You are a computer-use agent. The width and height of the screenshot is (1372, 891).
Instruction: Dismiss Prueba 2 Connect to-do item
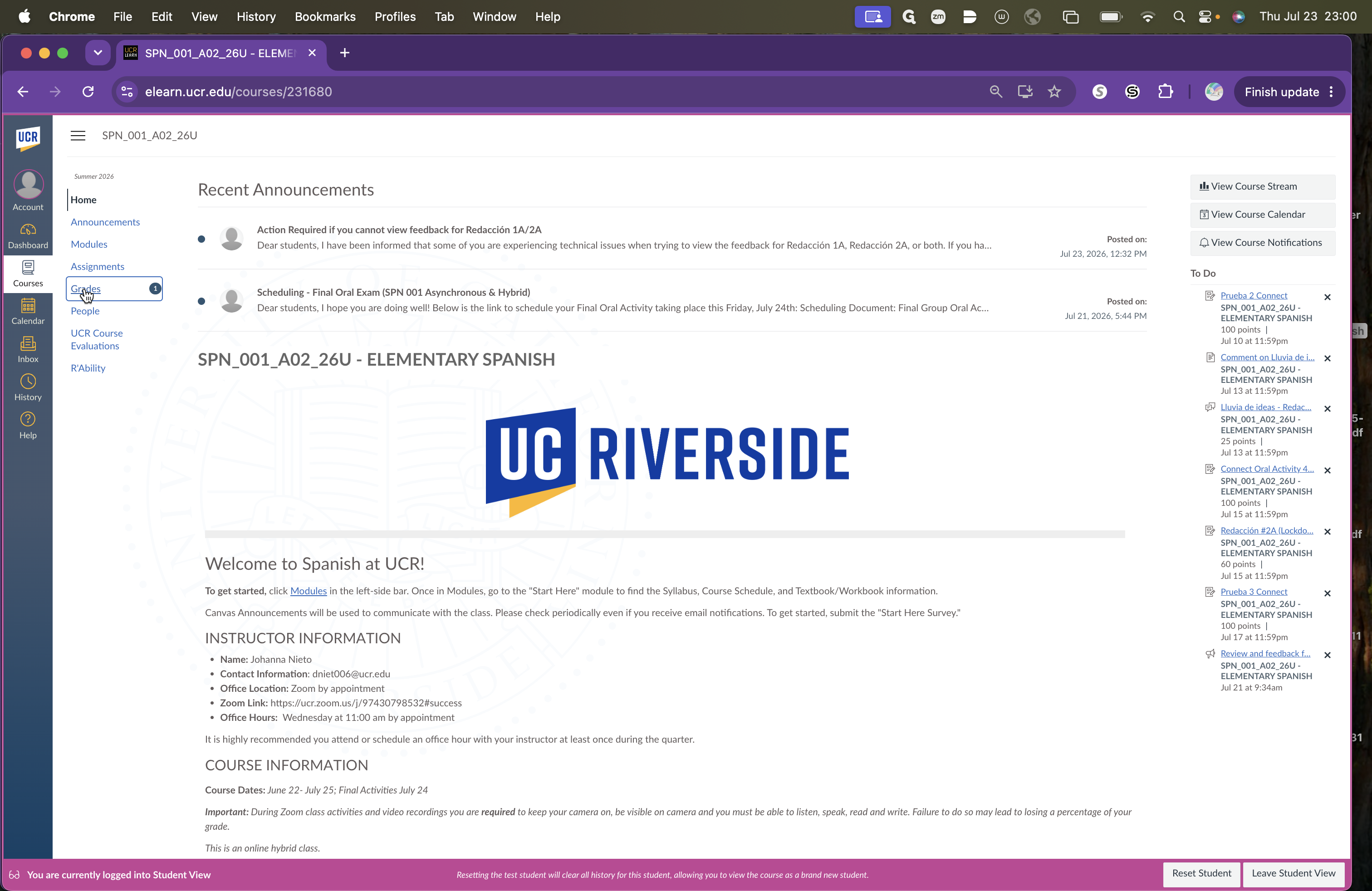coord(1327,298)
